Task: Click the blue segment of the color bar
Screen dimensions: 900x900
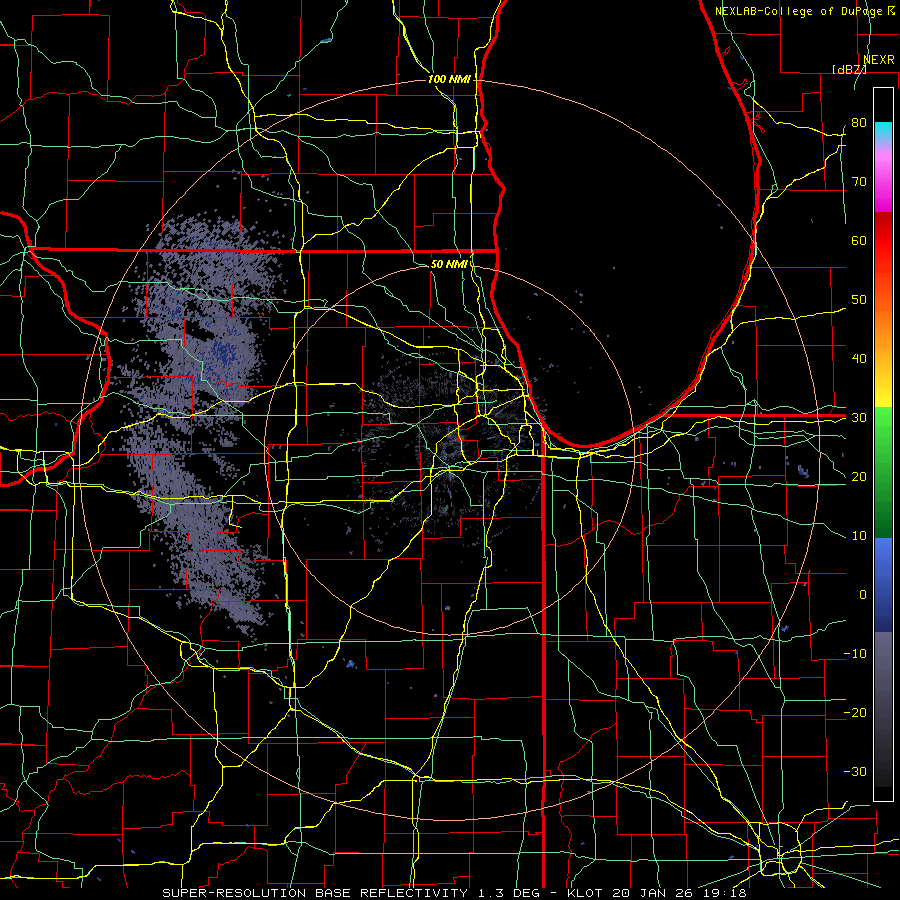Action: coord(883,583)
